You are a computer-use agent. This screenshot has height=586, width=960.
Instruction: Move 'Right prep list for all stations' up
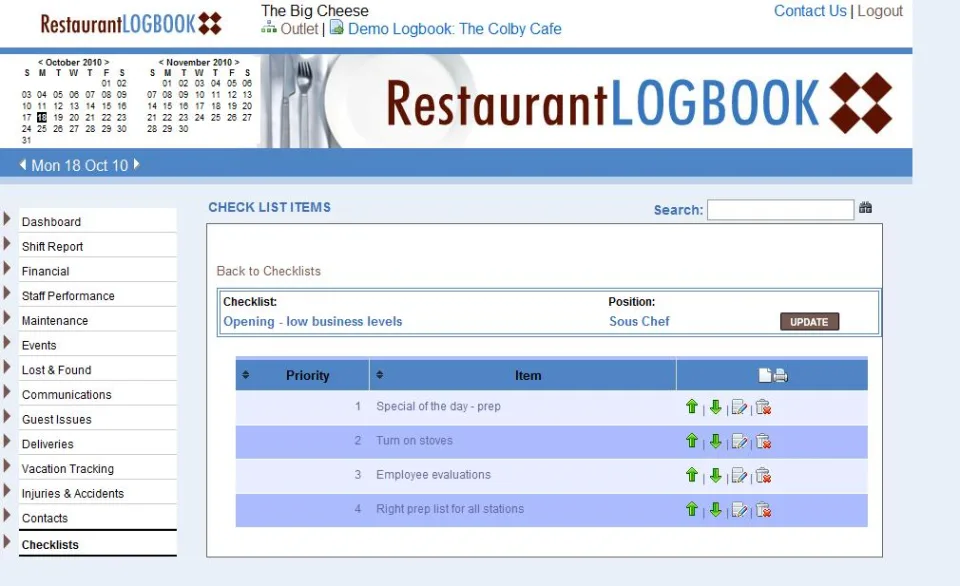[x=692, y=509]
